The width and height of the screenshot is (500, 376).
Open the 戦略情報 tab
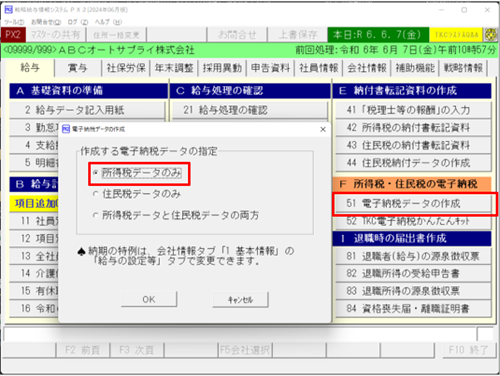[463, 68]
